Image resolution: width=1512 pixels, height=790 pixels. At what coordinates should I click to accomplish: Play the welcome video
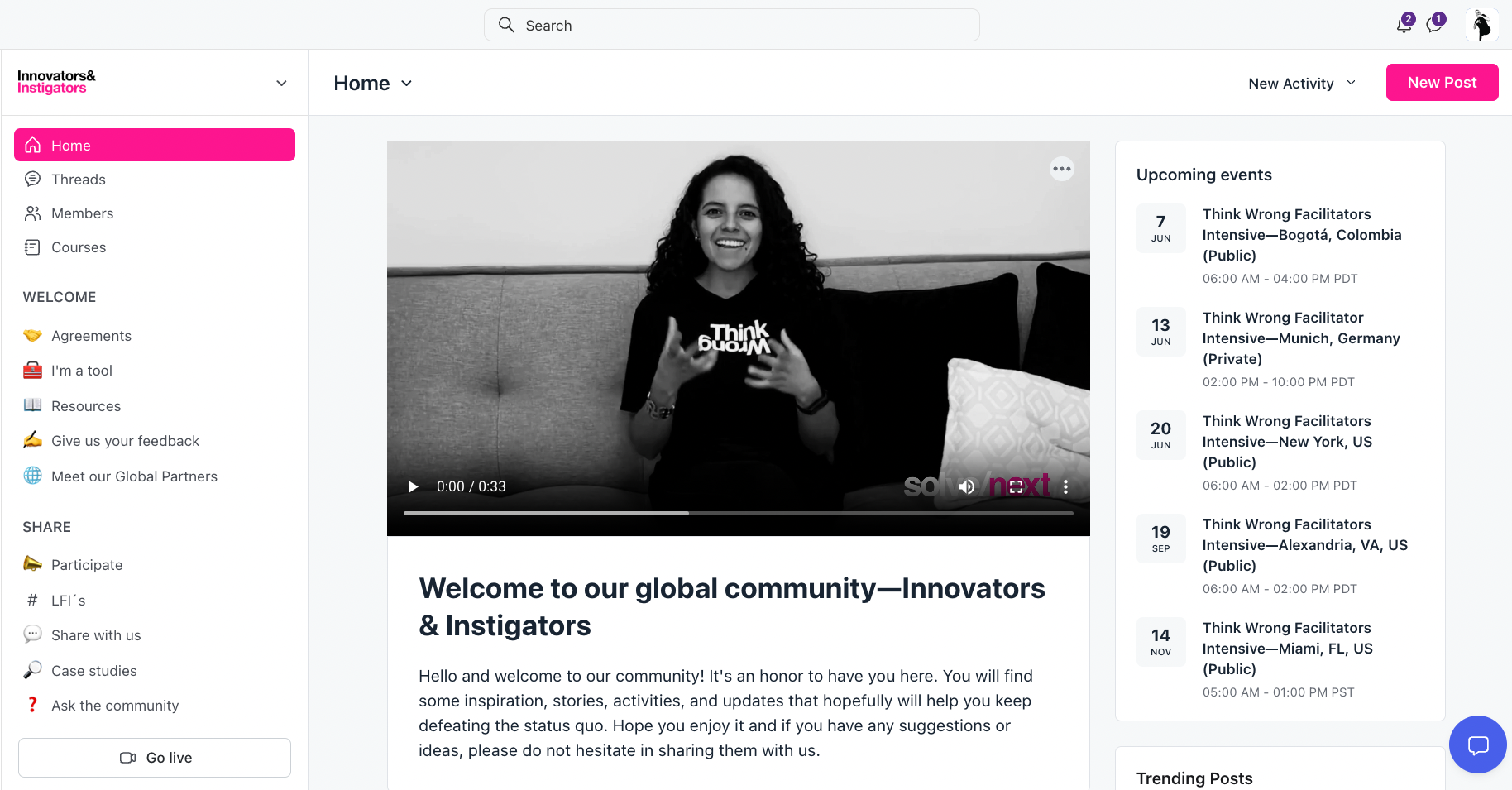click(x=413, y=487)
